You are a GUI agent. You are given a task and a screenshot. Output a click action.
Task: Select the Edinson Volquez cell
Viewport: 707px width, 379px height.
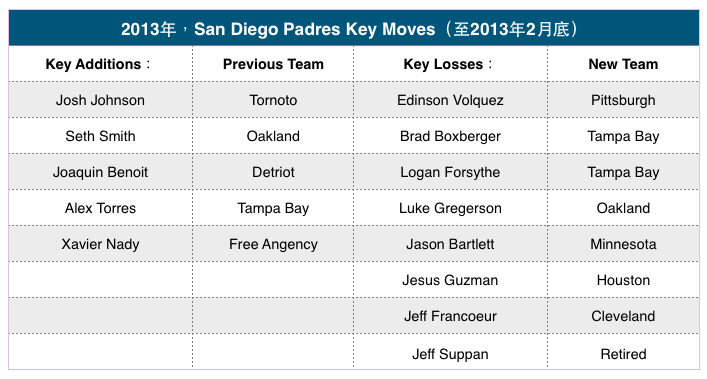tap(450, 100)
